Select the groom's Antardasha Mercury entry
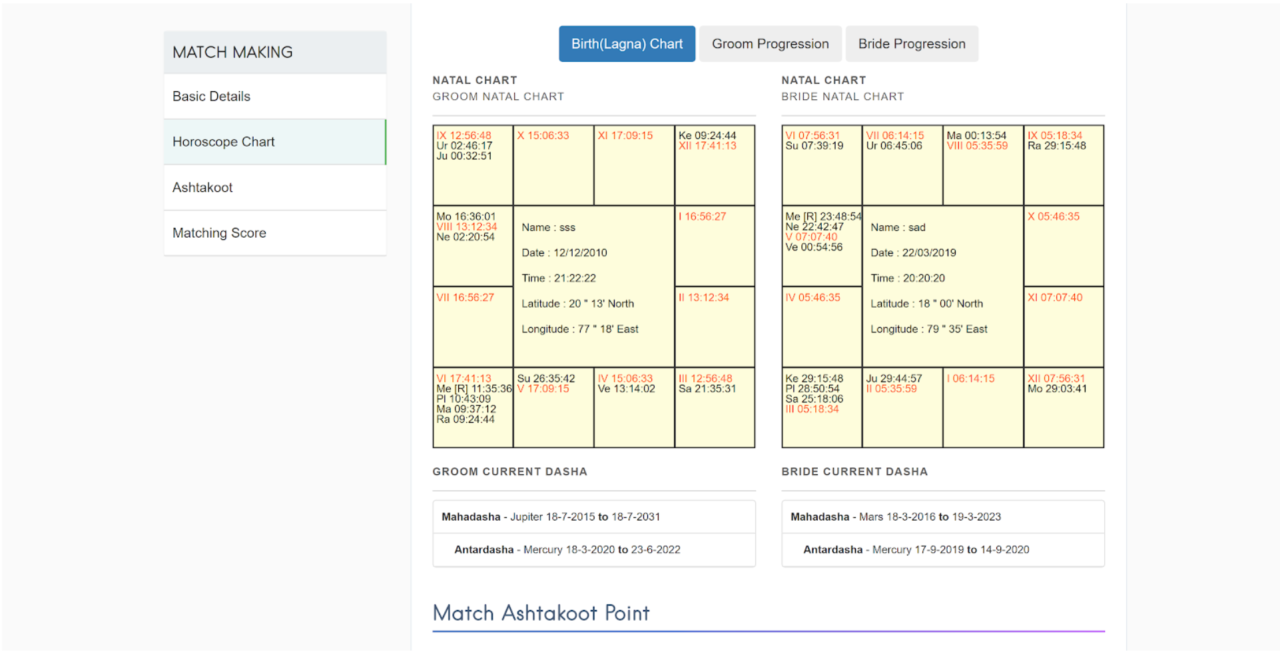Image resolution: width=1280 pixels, height=660 pixels. [594, 549]
